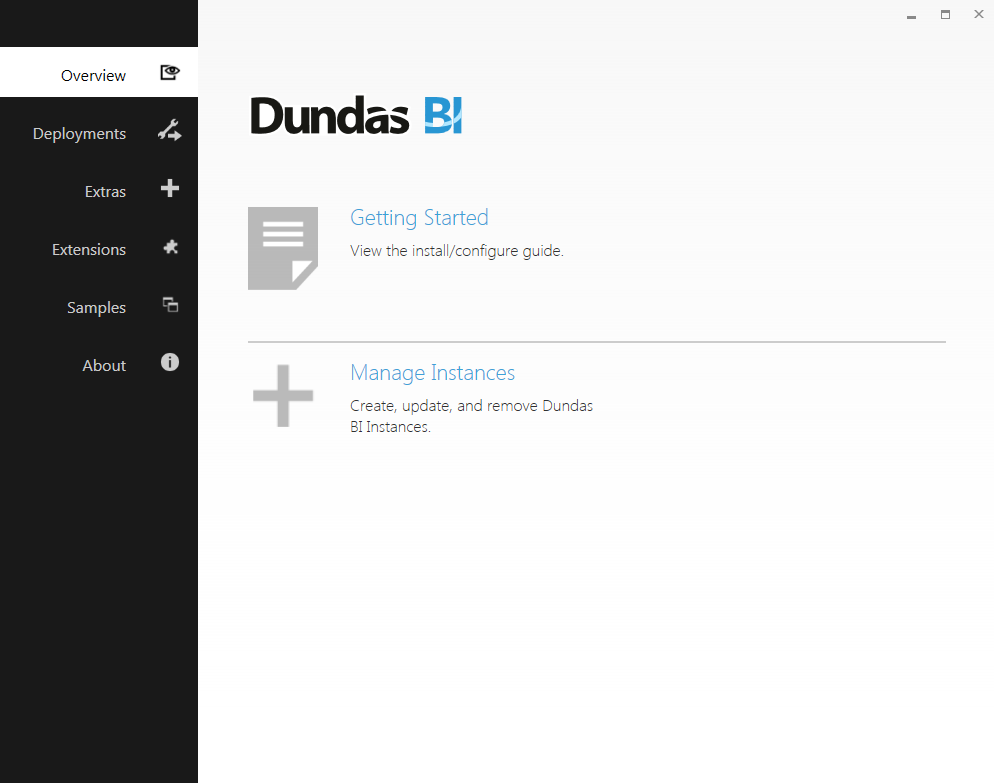
Task: Click the Extensions puzzle-piece icon
Action: (x=171, y=247)
